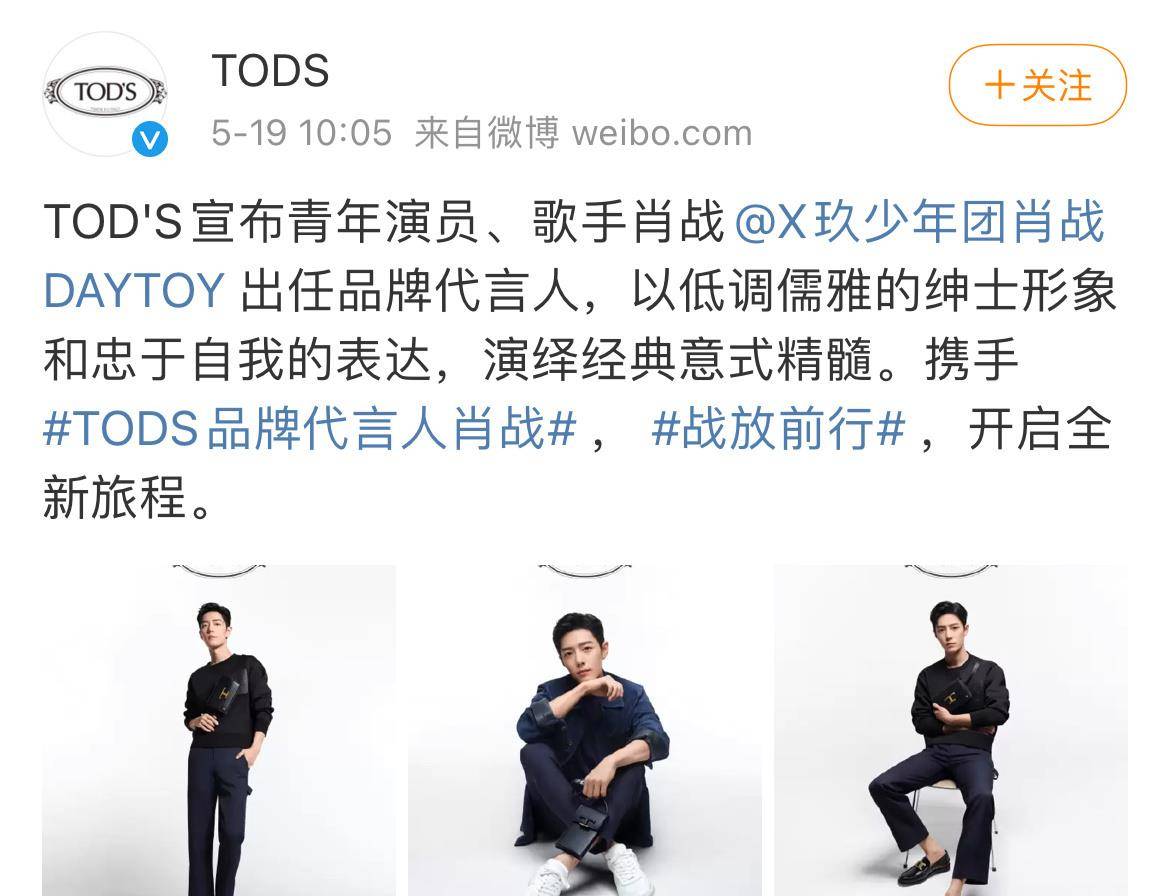
Task: Follow TODS with the +关注 button
Action: (x=1037, y=85)
